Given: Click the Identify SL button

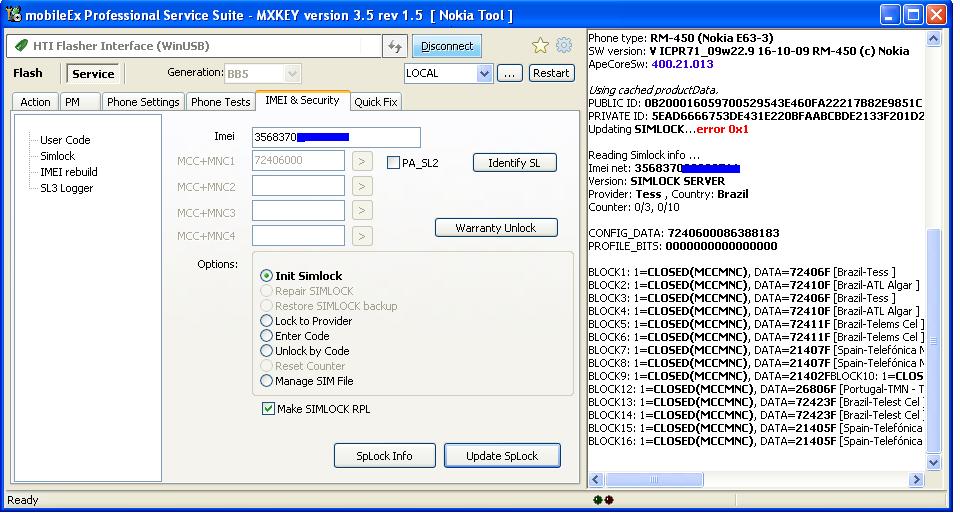Looking at the screenshot, I should 514,163.
